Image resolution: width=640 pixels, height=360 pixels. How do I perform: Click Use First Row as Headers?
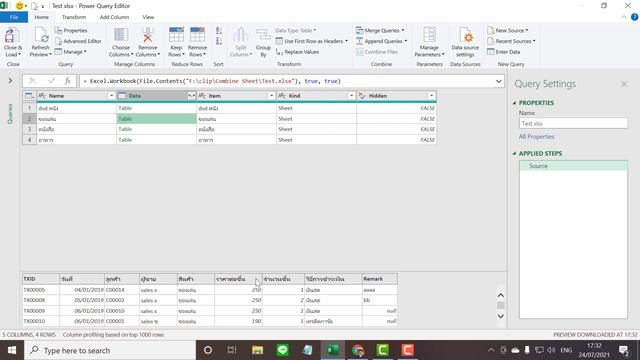pyautogui.click(x=312, y=41)
